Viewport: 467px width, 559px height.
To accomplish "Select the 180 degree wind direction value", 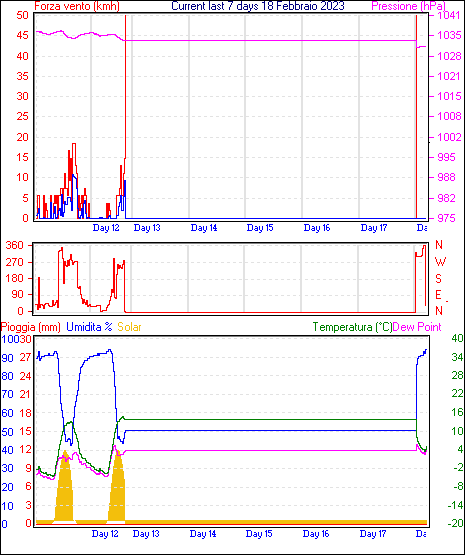I will (14, 279).
